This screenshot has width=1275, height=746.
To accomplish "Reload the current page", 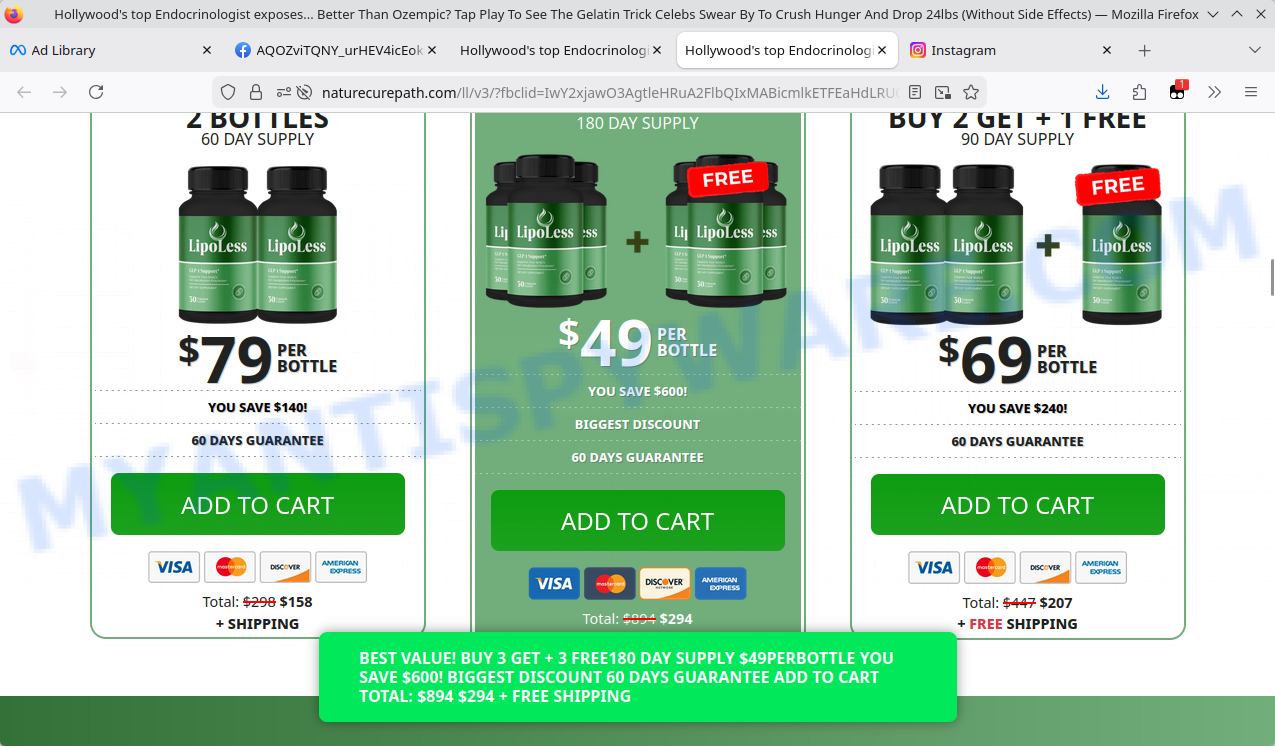I will point(96,92).
